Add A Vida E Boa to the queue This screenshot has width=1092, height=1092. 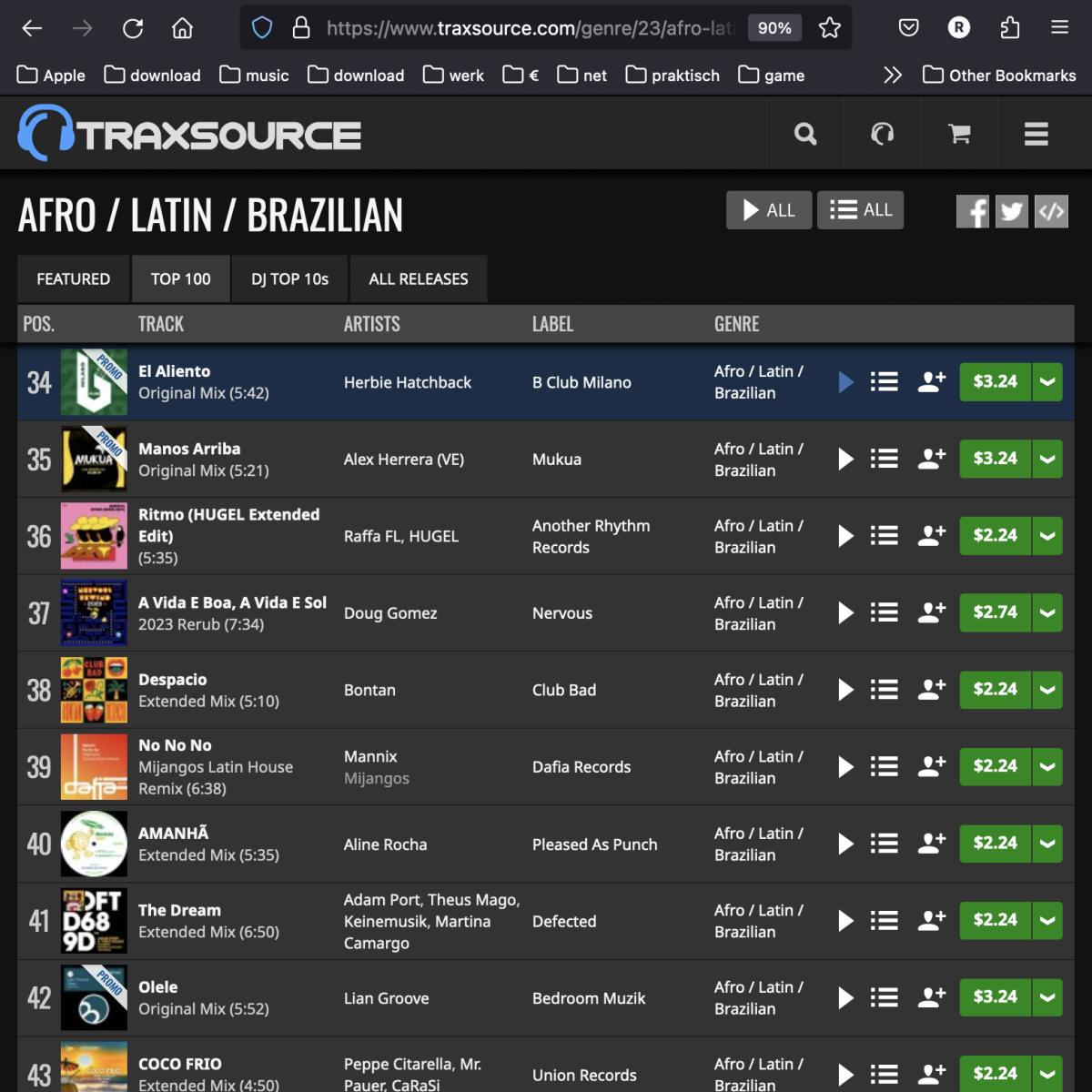tap(885, 612)
